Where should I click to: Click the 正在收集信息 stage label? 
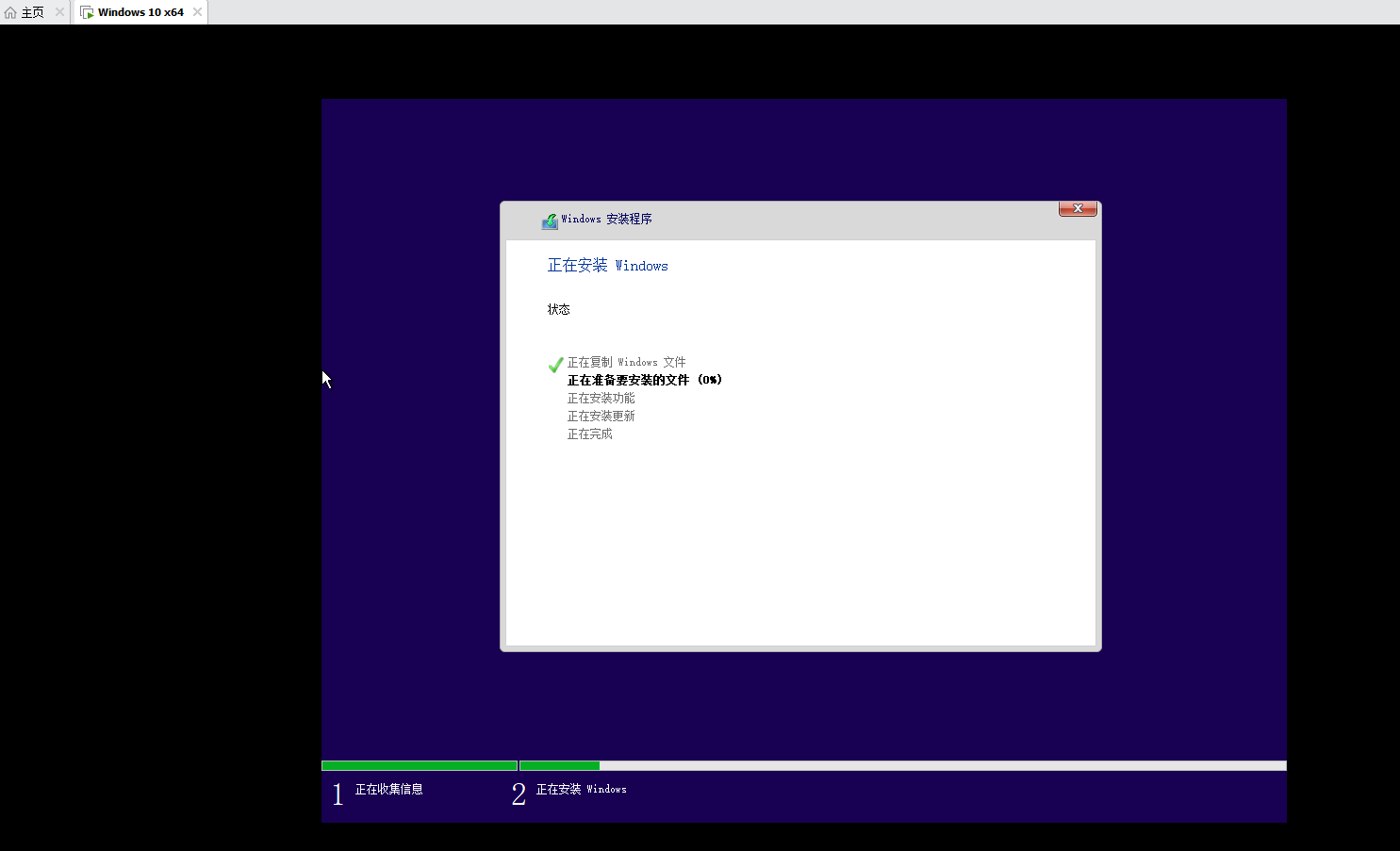tap(388, 789)
